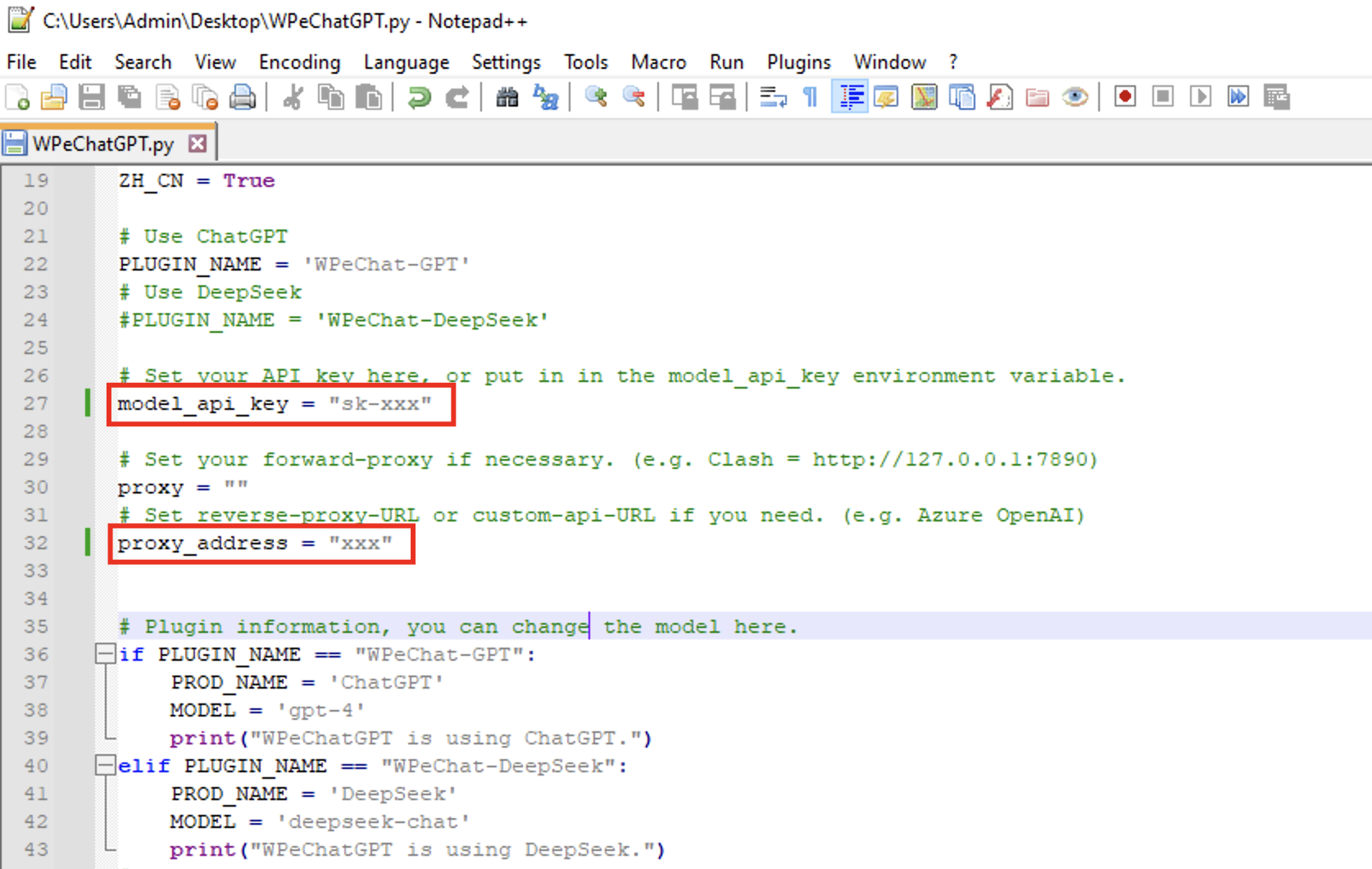Click line number 32 in the margin
1372x869 pixels.
click(x=36, y=543)
